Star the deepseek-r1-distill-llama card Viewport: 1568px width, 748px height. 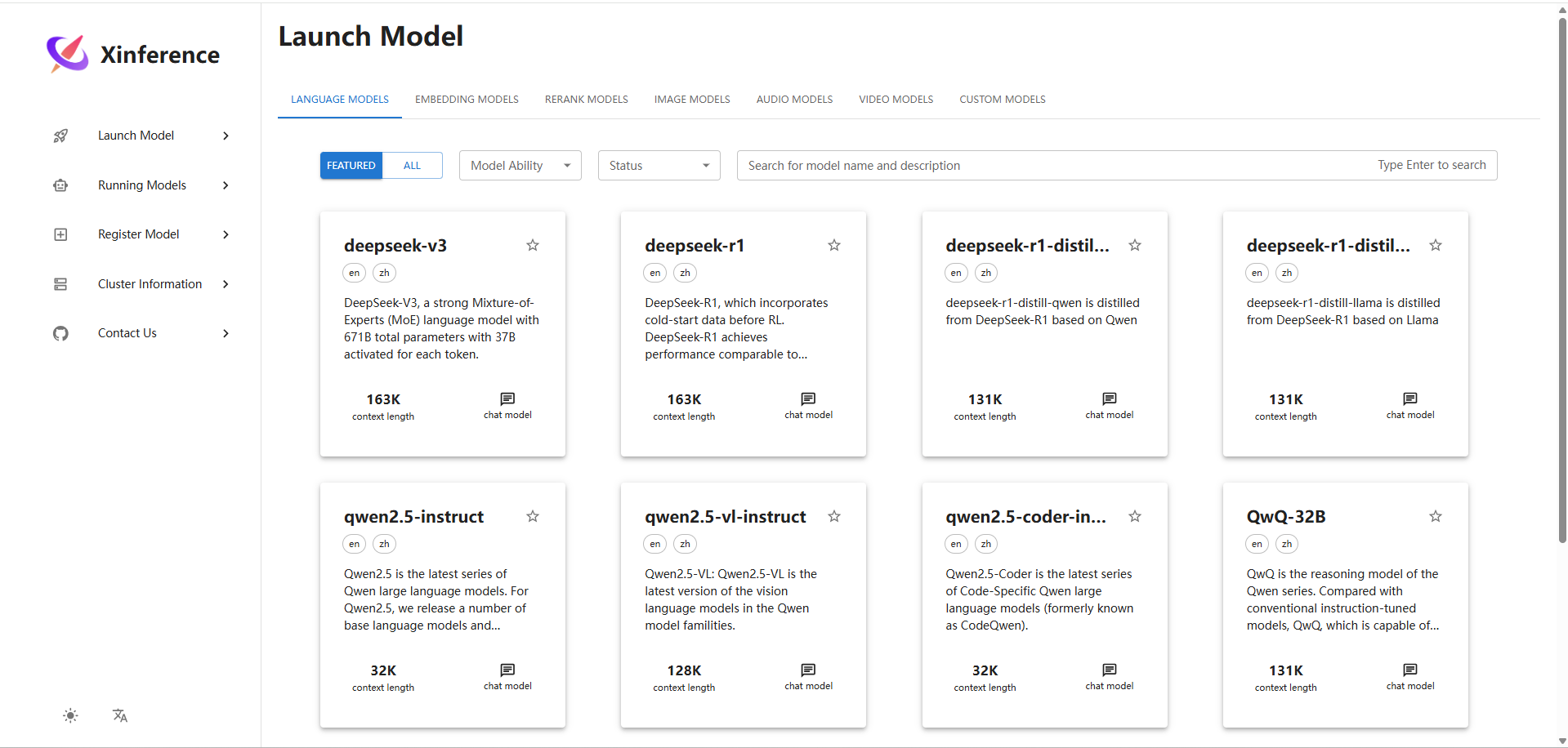pos(1436,245)
